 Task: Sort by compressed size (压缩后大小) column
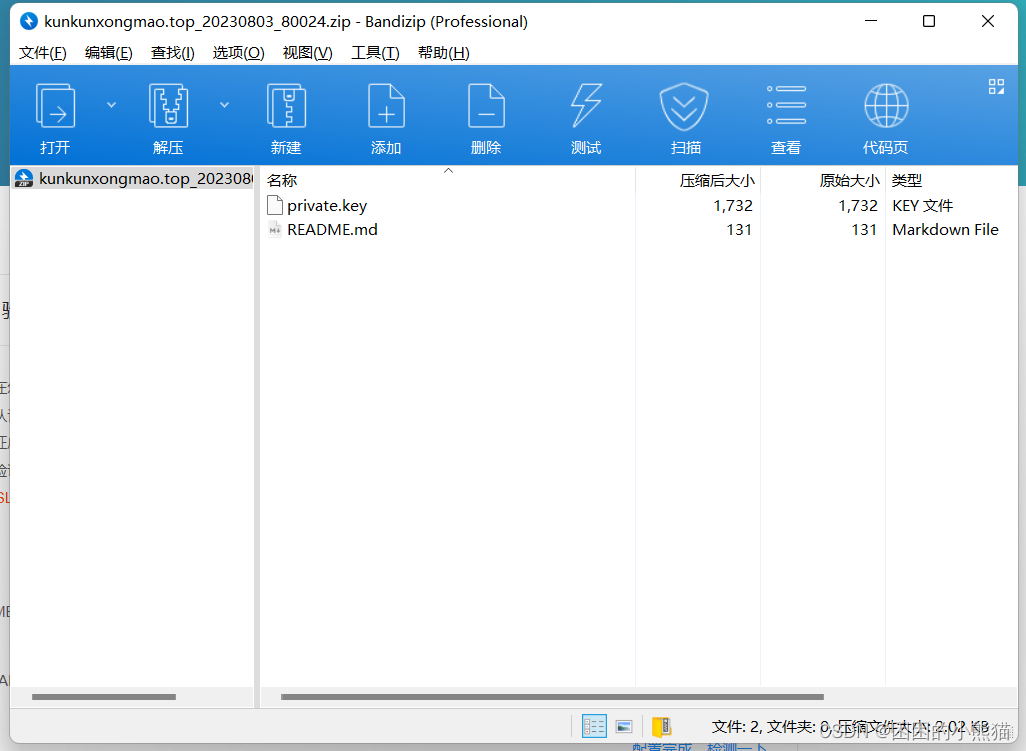(x=698, y=180)
